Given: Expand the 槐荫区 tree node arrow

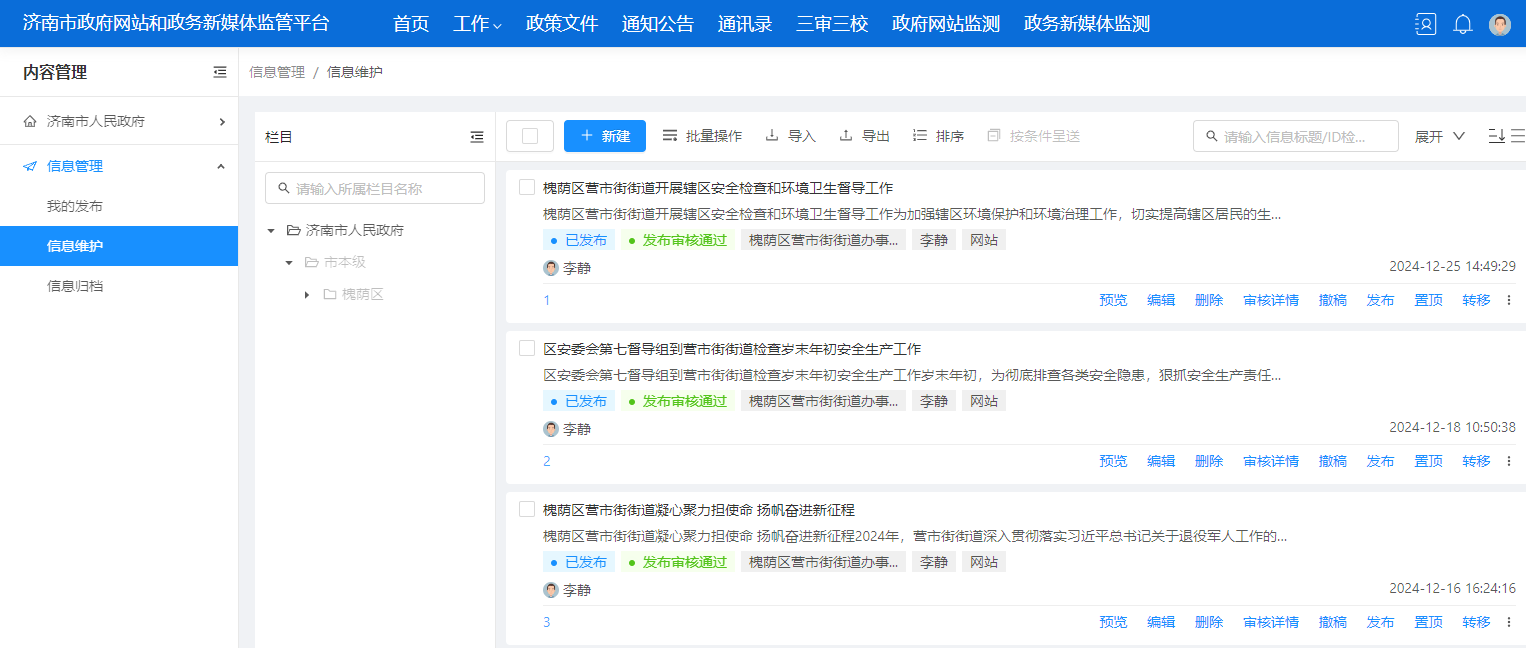Looking at the screenshot, I should pyautogui.click(x=307, y=294).
